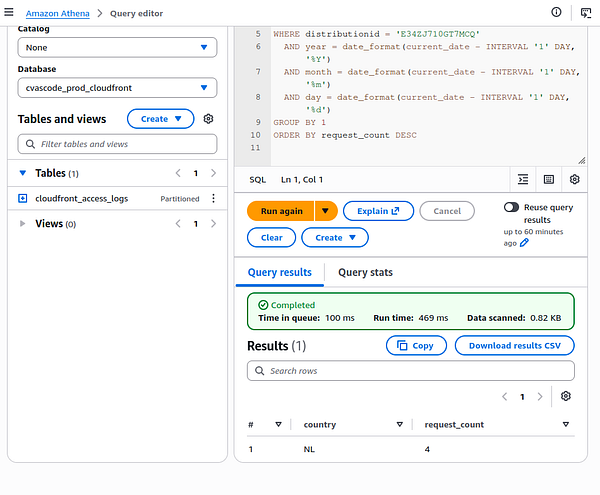Click the ORDER BY request_count DESC line
Viewport: 600px width, 495px height.
[345, 135]
